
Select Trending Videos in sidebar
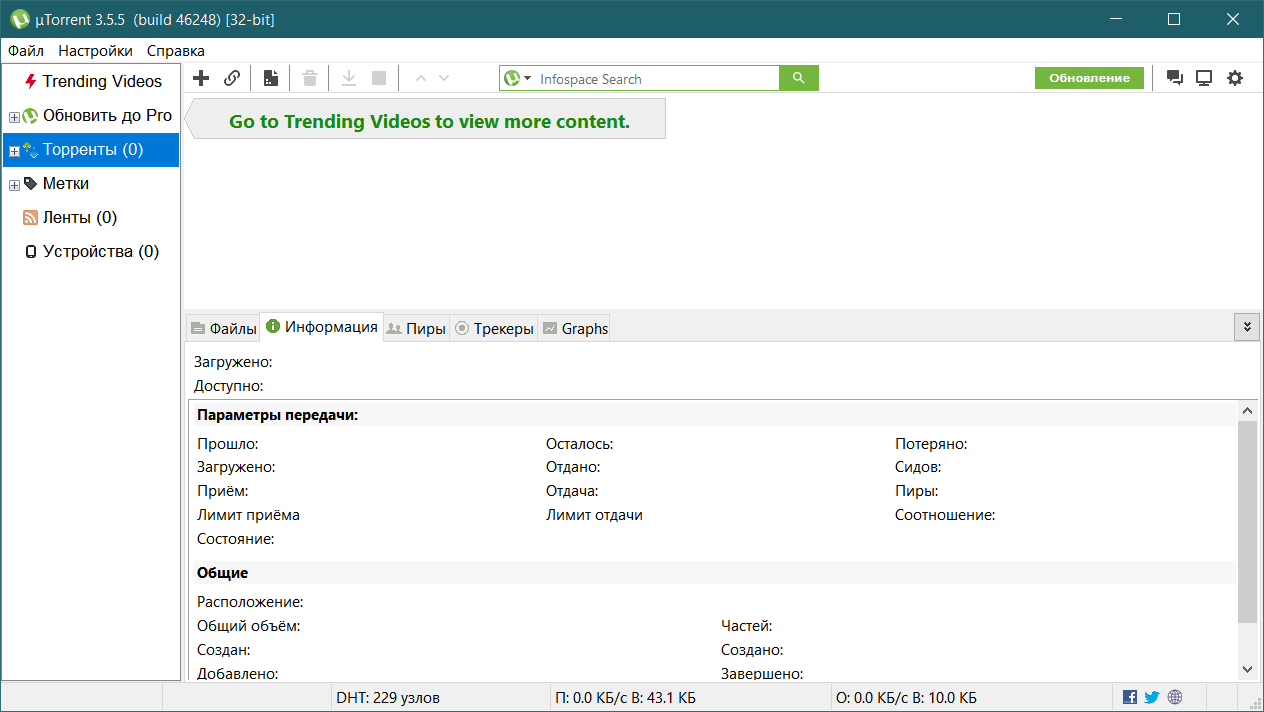91,81
